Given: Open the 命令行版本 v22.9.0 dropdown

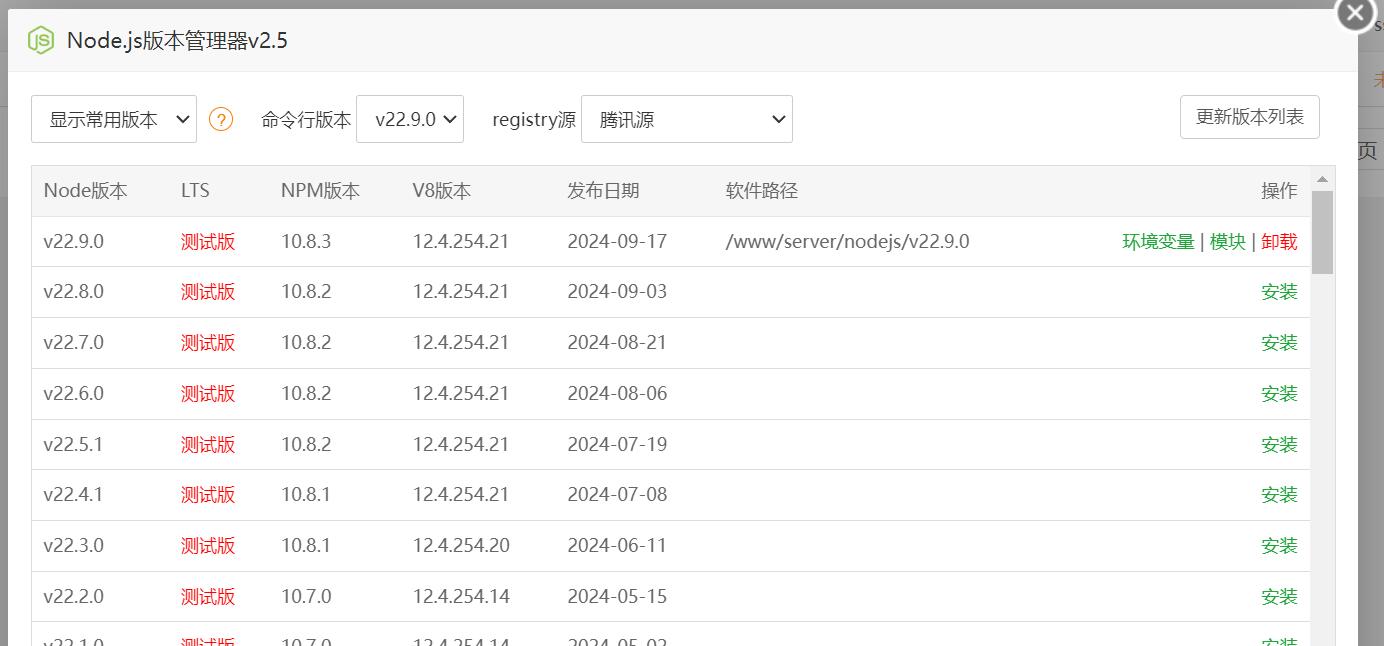Looking at the screenshot, I should tap(410, 119).
